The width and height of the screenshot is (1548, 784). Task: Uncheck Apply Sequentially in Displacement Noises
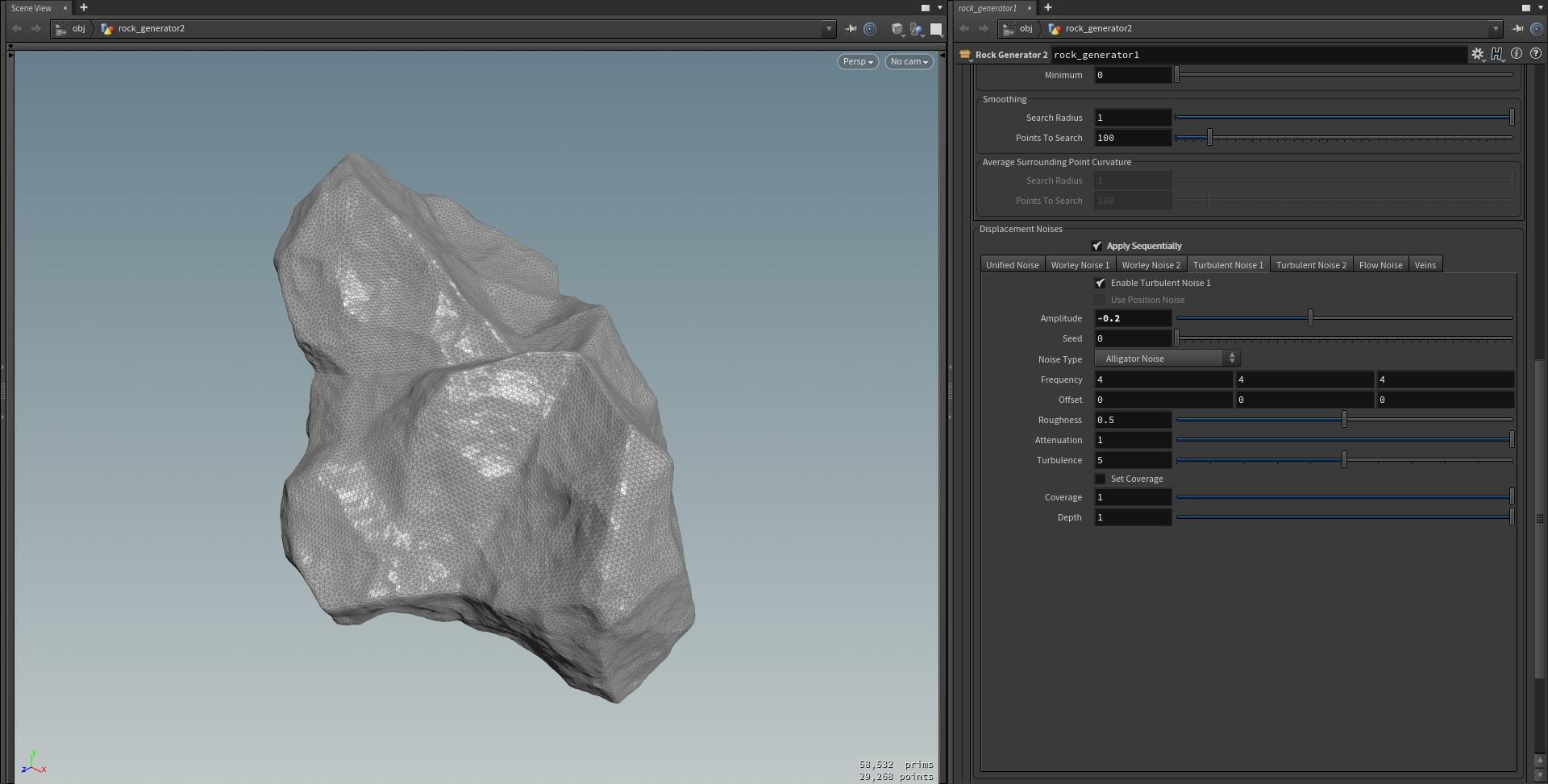click(1098, 246)
